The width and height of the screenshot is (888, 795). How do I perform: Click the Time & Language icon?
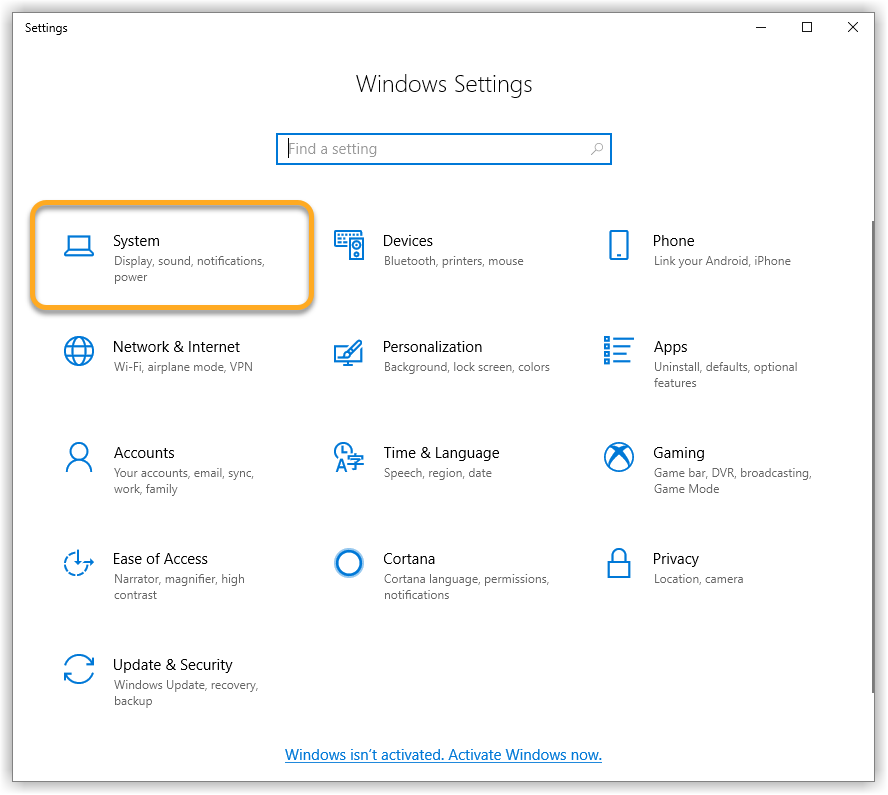point(348,458)
